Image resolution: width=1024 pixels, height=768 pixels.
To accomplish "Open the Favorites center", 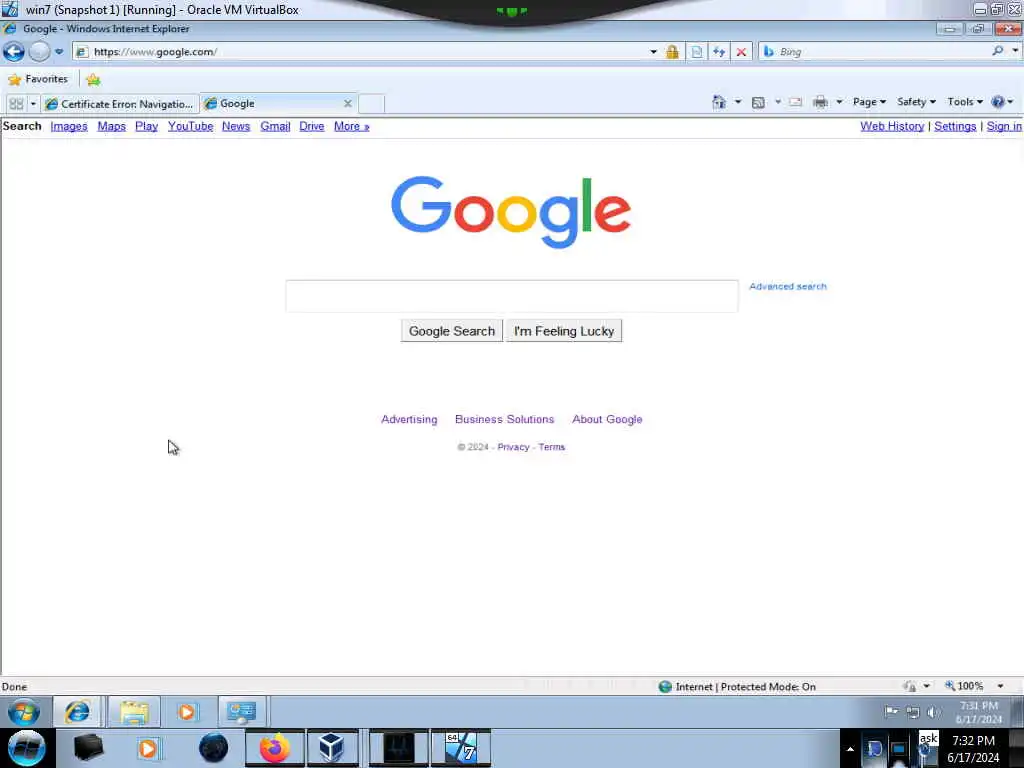I will coord(38,79).
